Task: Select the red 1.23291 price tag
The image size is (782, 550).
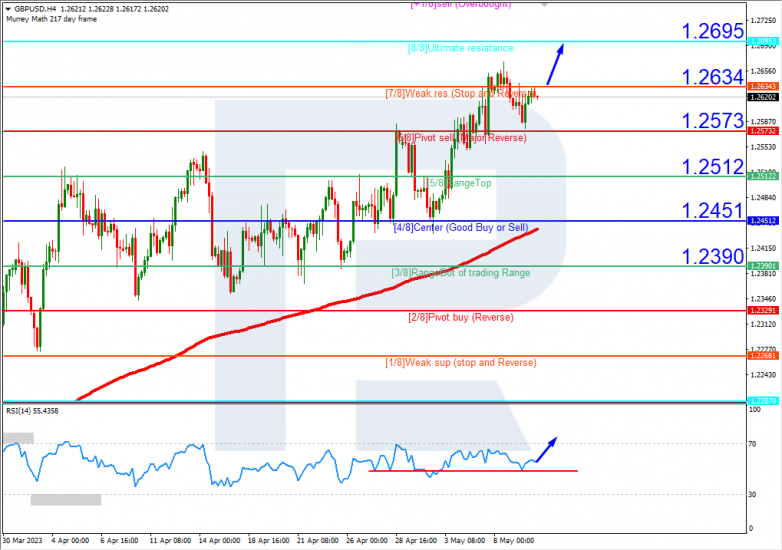Action: [763, 310]
